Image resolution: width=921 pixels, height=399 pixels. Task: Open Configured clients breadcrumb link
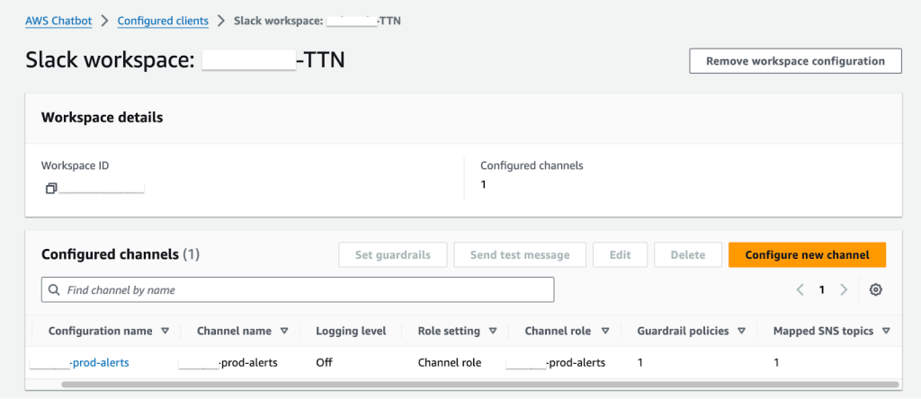coord(163,21)
